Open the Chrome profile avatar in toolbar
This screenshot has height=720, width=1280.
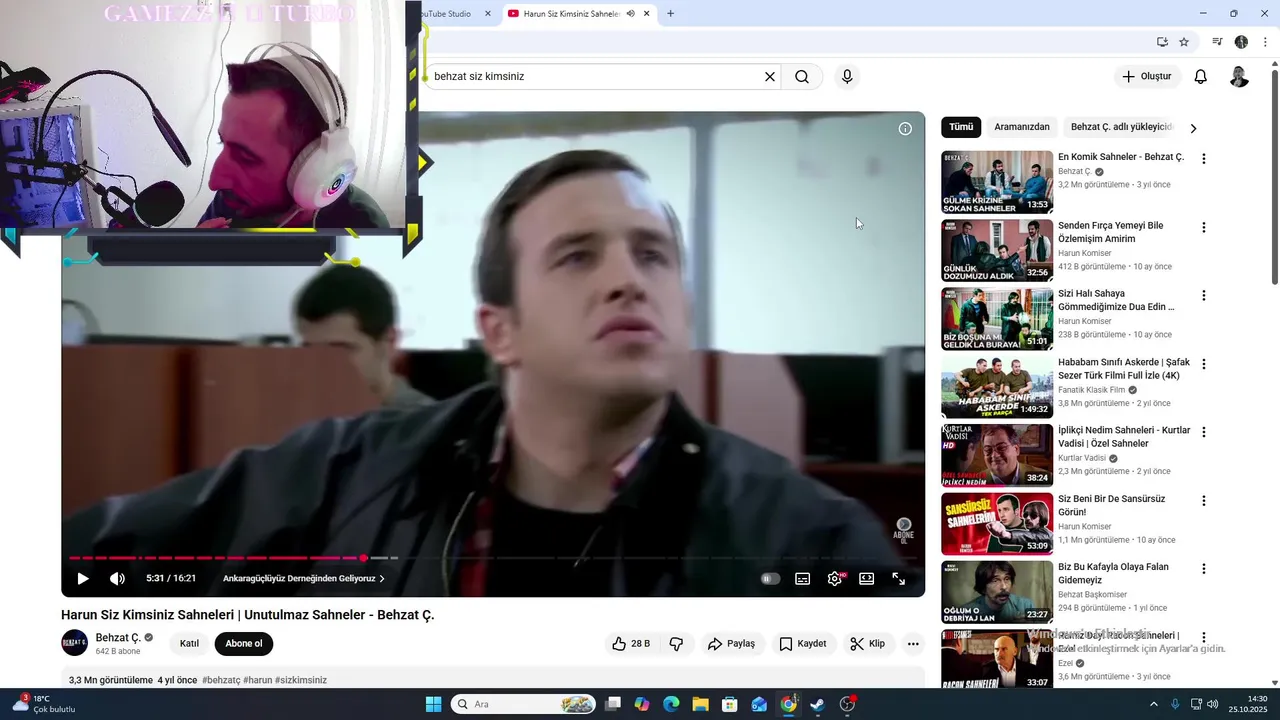(x=1241, y=42)
